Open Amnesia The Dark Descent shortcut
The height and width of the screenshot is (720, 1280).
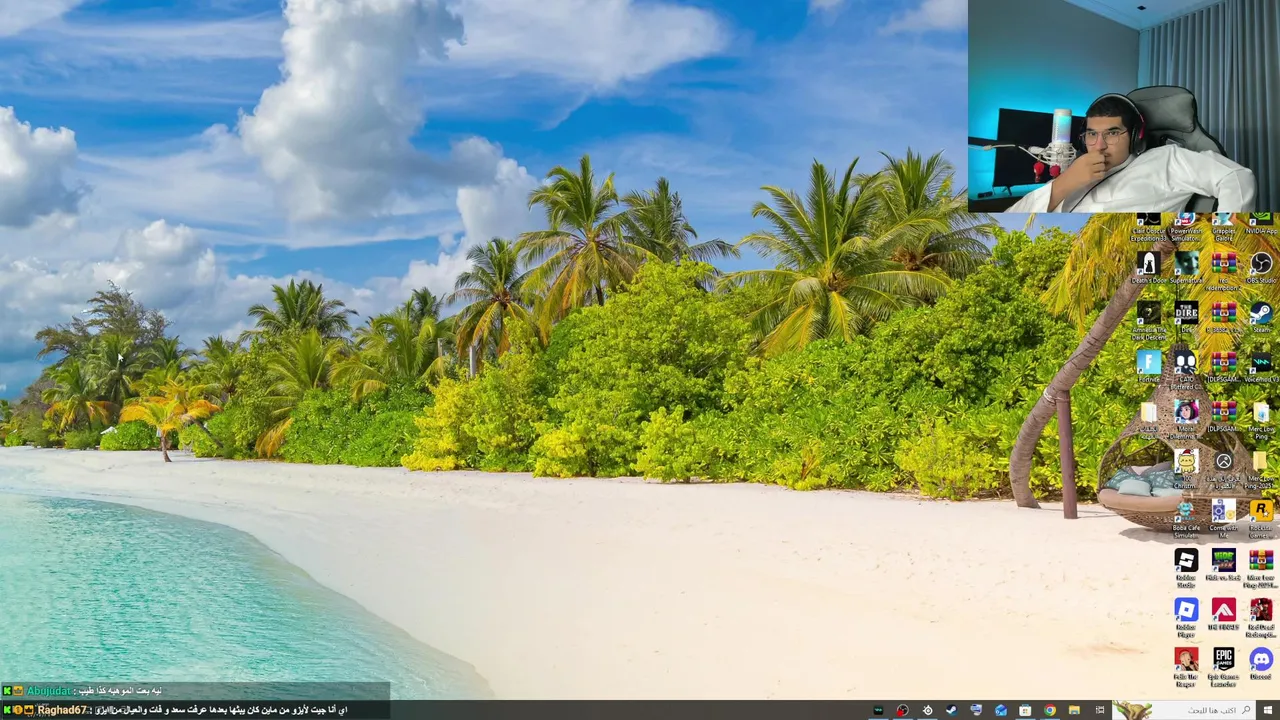tap(1148, 319)
